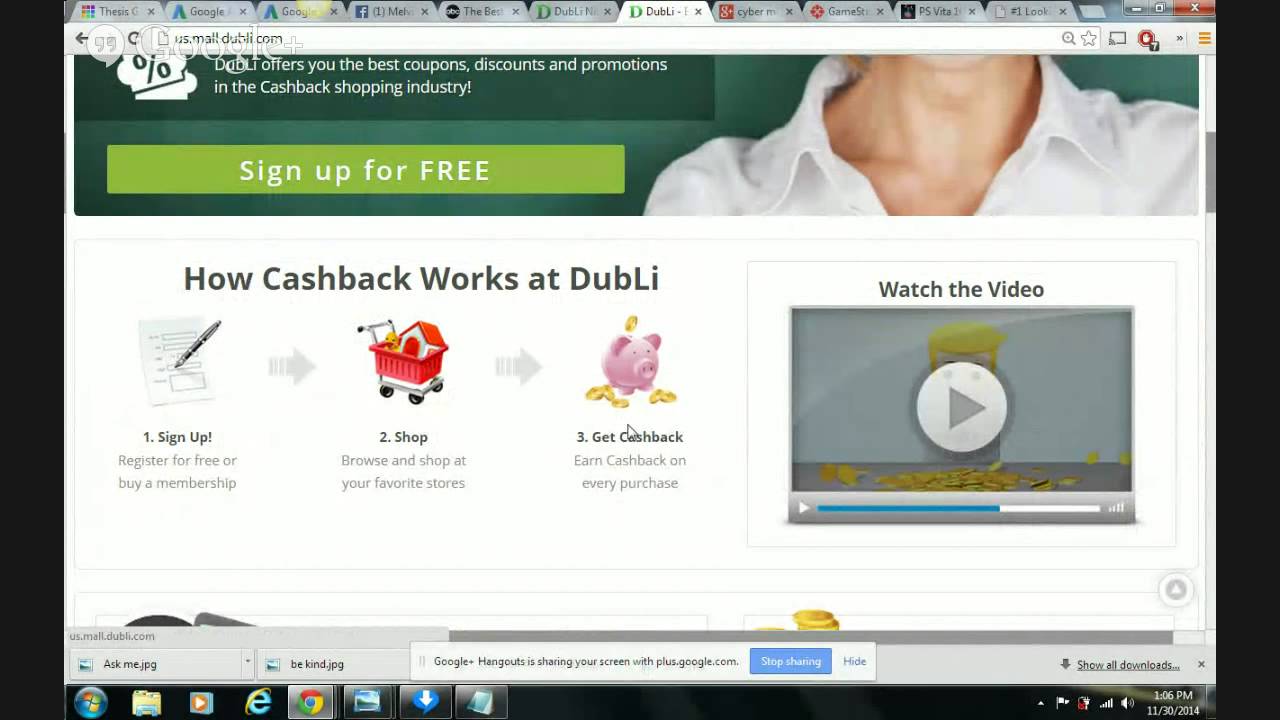Click the network signal tray icon
Screen dimensions: 1280x720
pyautogui.click(x=1106, y=703)
